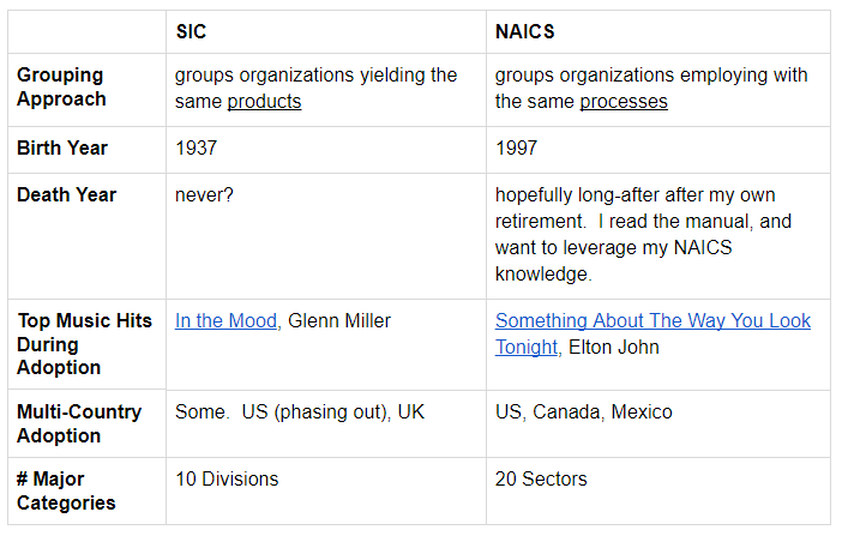Click the 20 Sectors cell
This screenshot has width=842, height=536.
point(658,491)
